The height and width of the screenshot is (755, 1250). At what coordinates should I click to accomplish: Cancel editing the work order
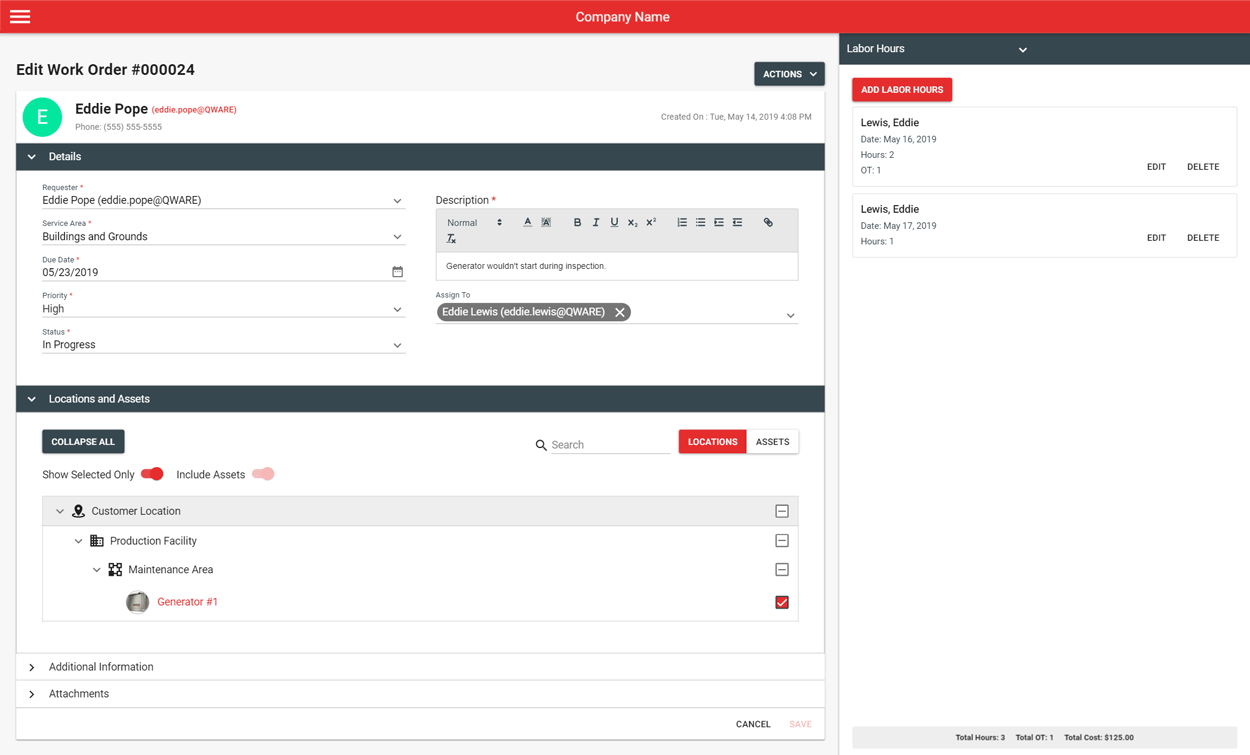point(753,724)
